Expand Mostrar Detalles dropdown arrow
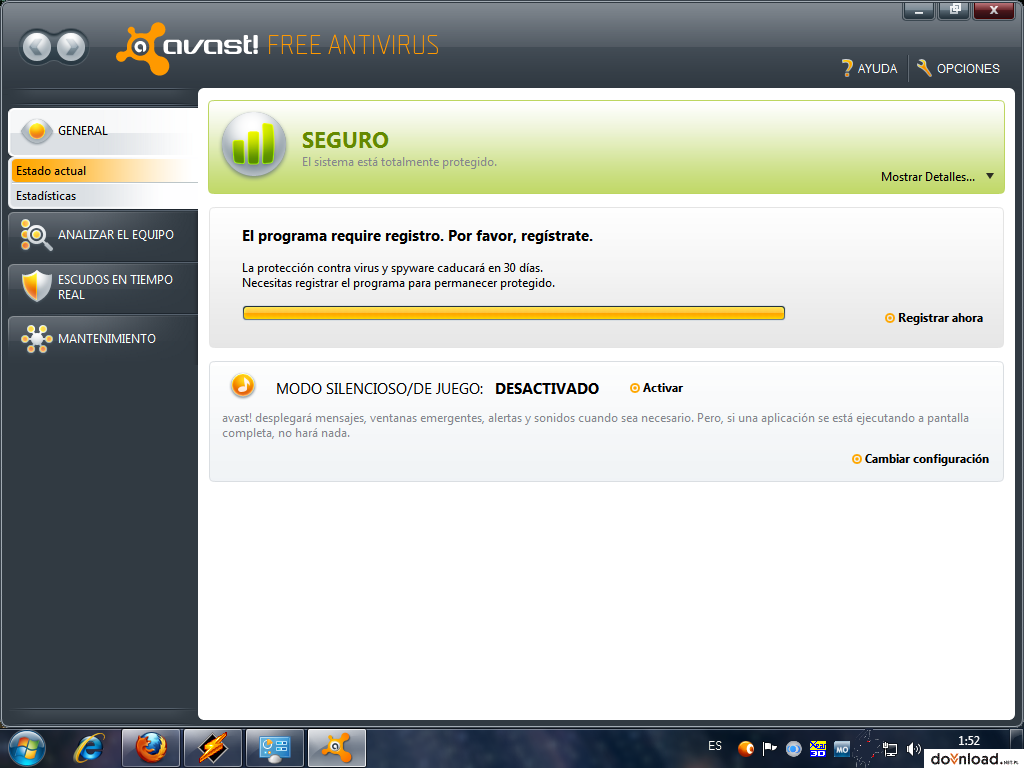1024x768 pixels. [x=990, y=176]
